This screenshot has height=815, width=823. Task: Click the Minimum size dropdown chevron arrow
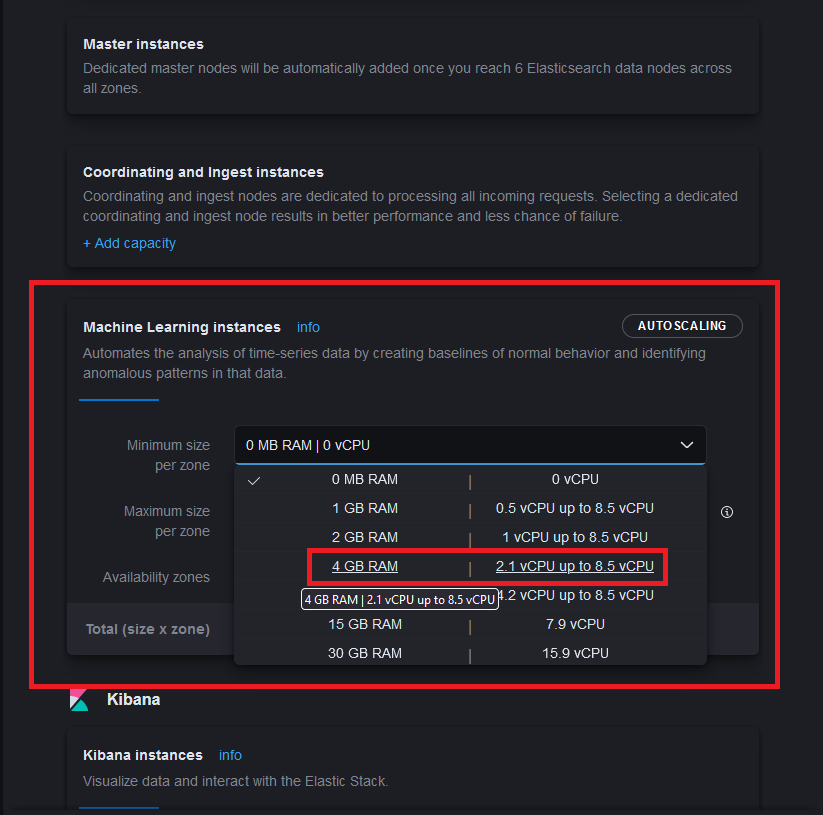(687, 445)
